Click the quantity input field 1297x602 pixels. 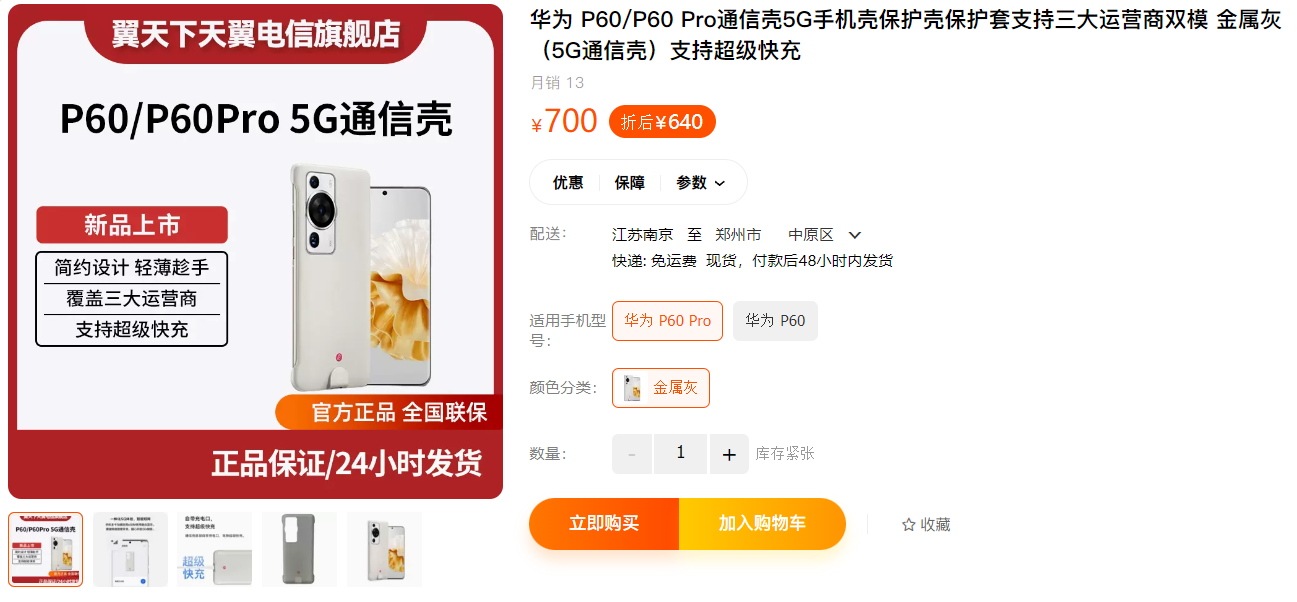coord(681,454)
